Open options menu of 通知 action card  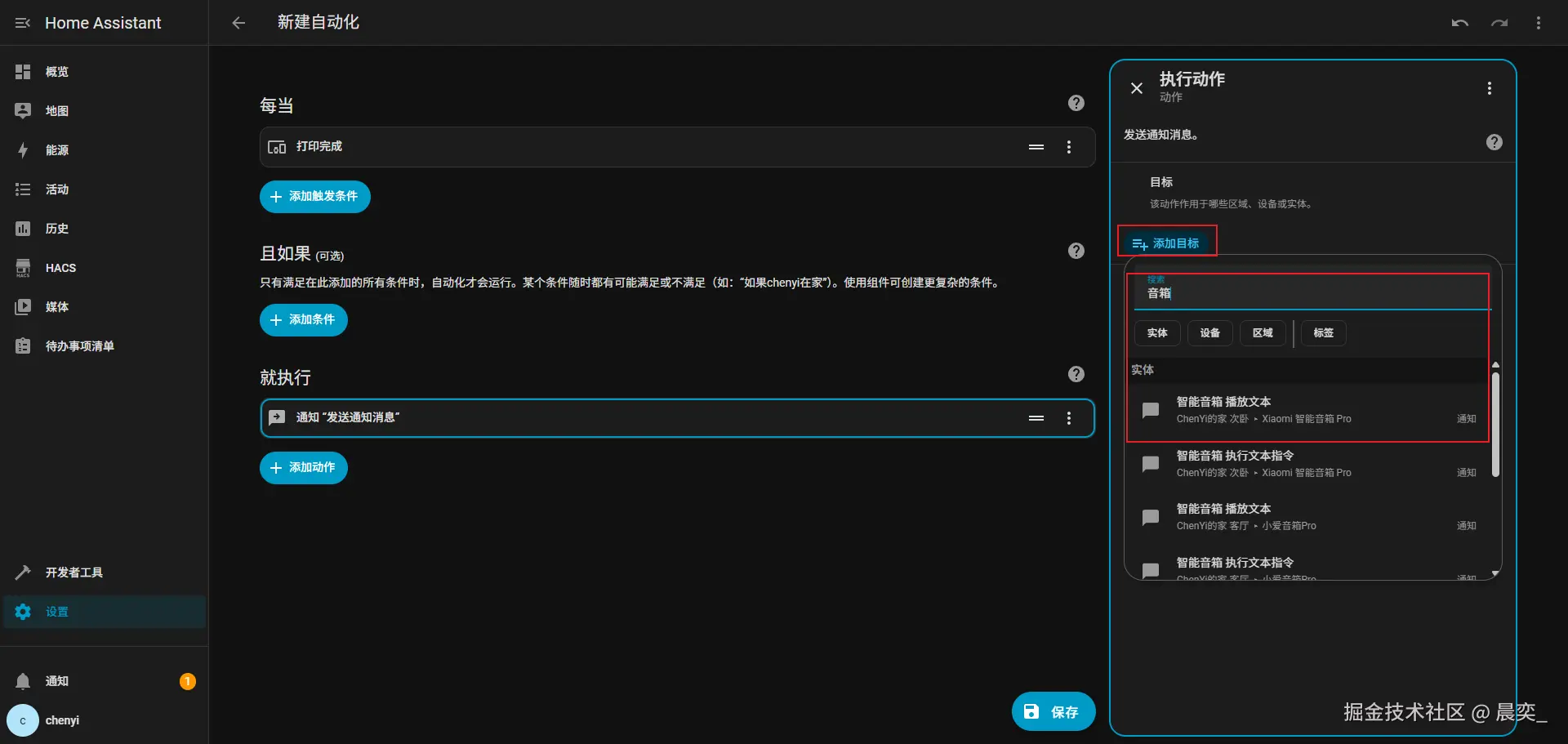(x=1070, y=417)
